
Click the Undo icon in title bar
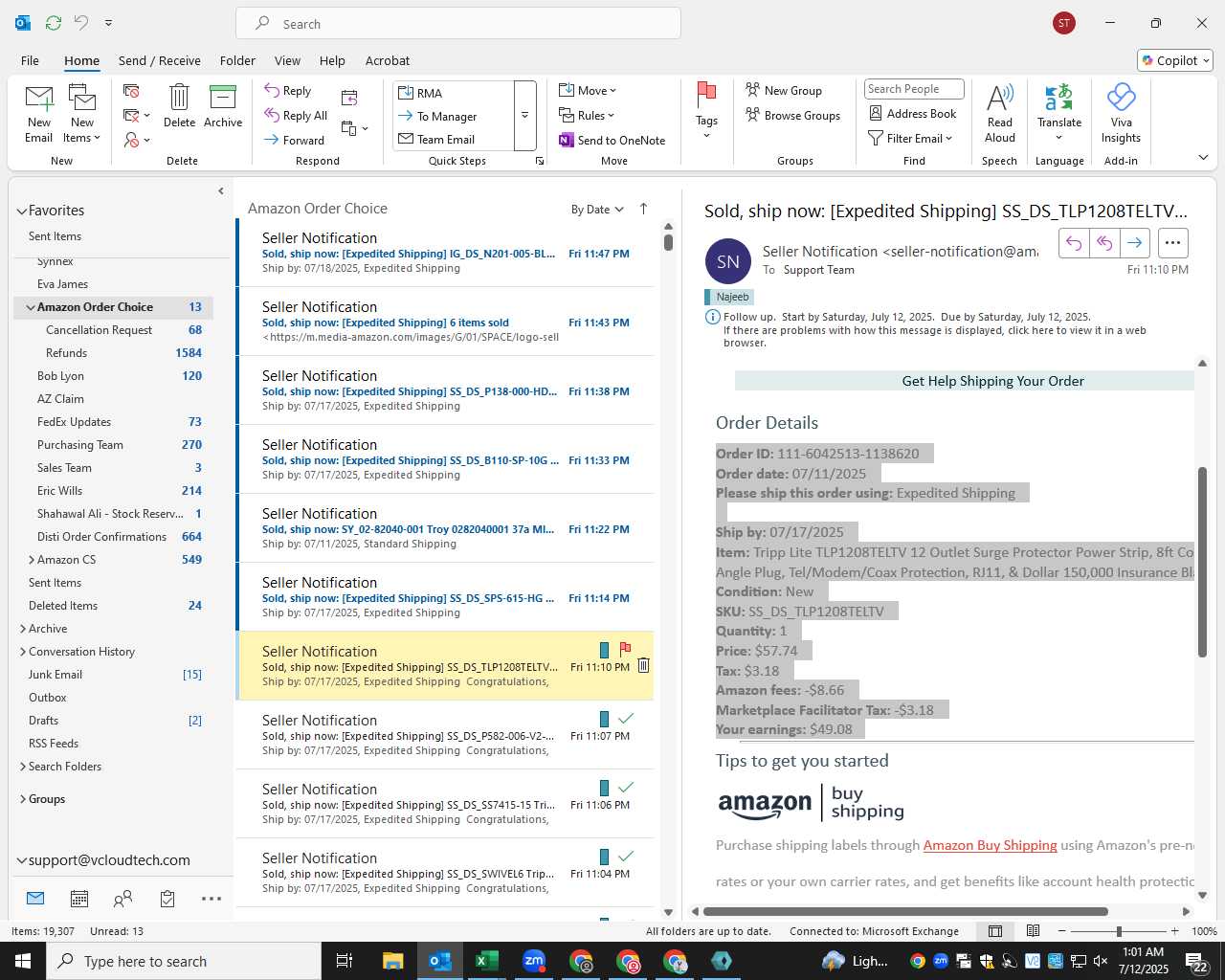coord(80,23)
